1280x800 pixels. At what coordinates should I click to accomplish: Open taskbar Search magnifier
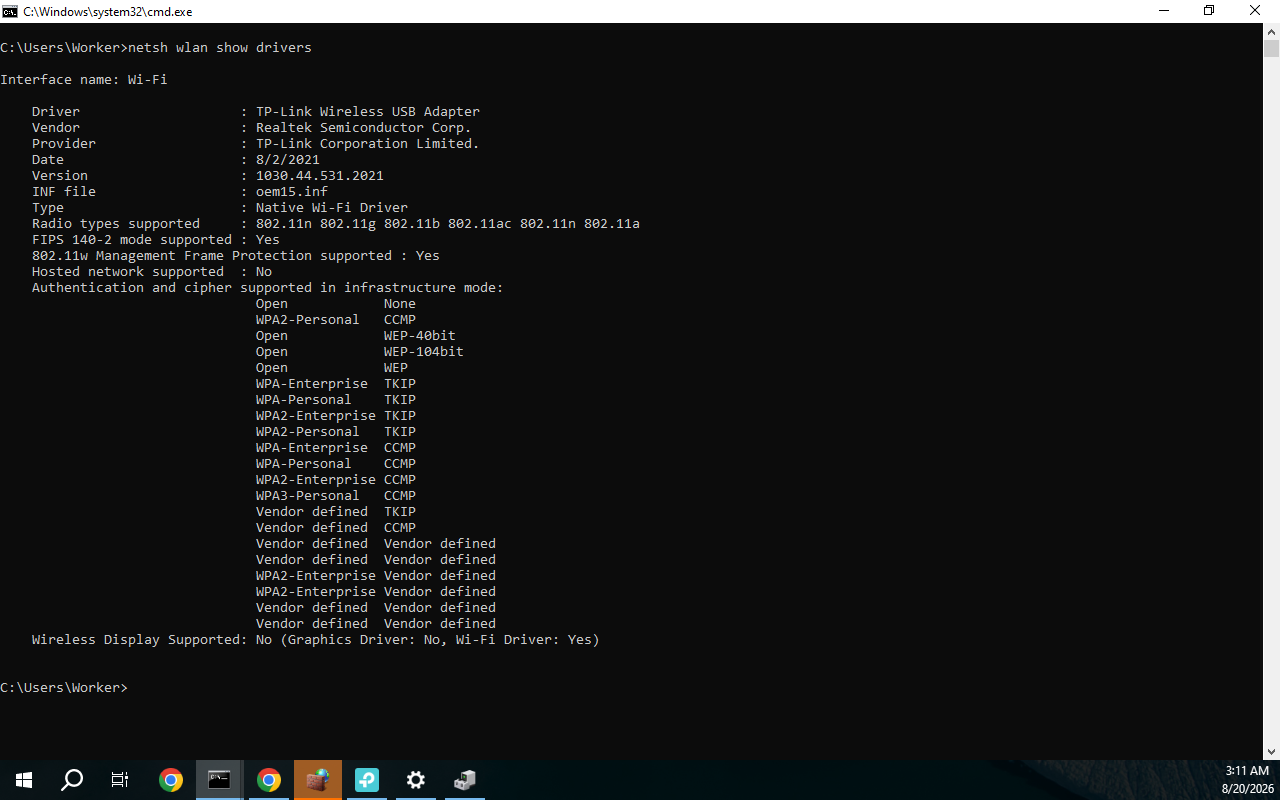point(72,780)
